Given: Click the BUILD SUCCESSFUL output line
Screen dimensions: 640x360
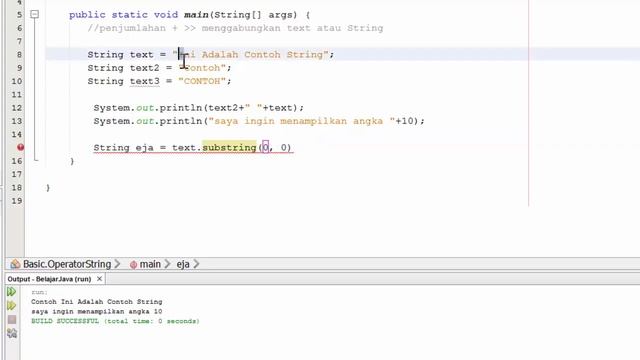Looking at the screenshot, I should (x=116, y=321).
